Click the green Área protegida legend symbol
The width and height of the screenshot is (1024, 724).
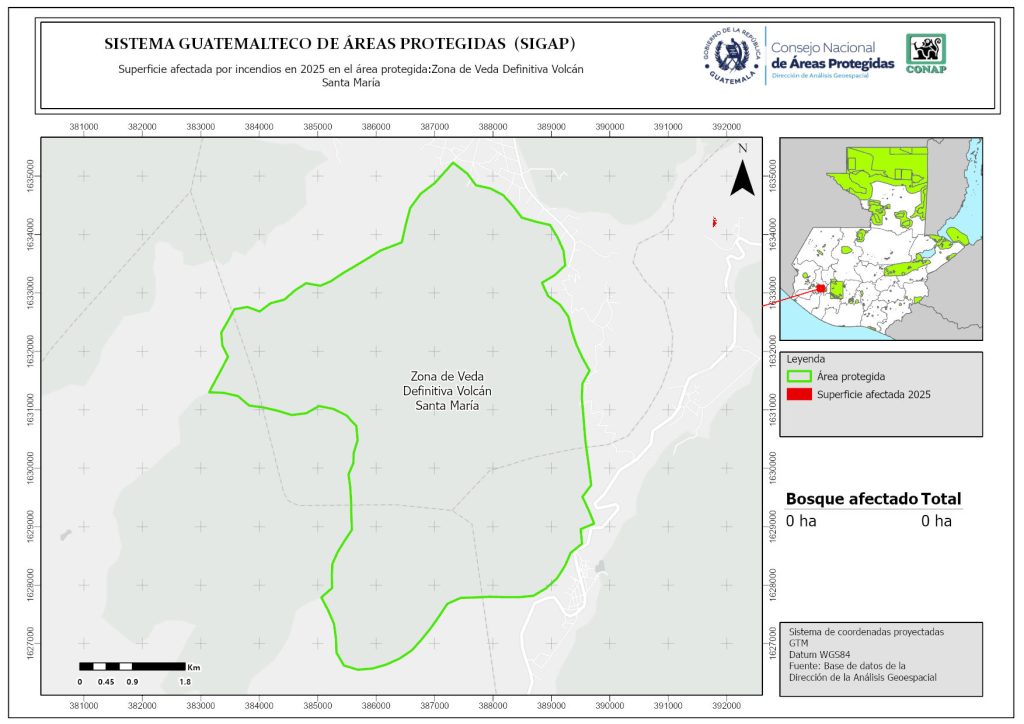tap(799, 376)
